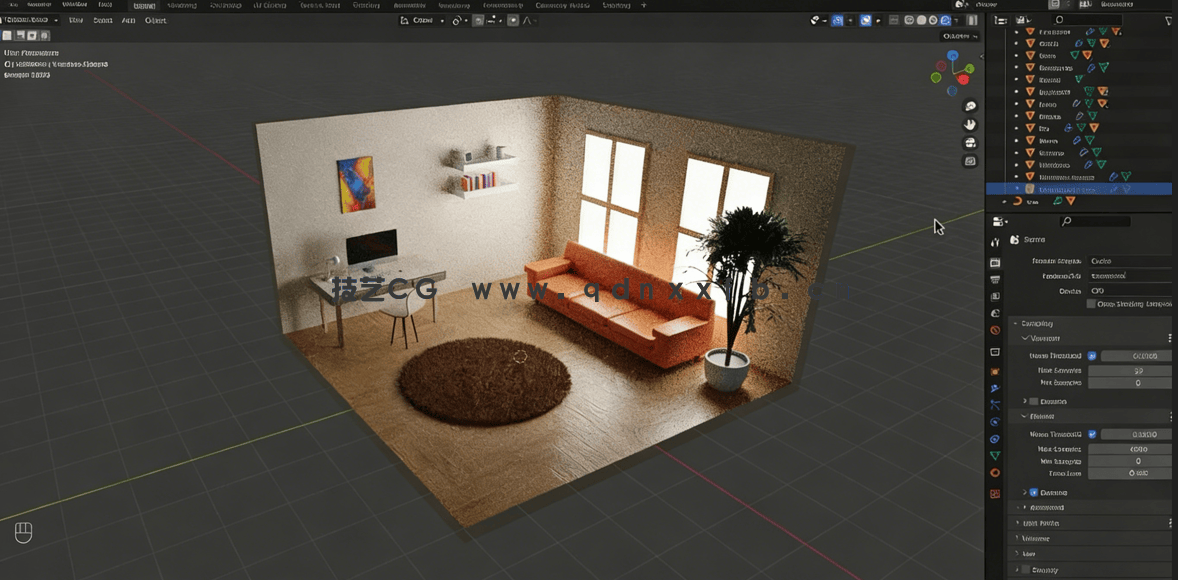Toggle the Open Shading Language checkbox
Image resolution: width=1178 pixels, height=580 pixels.
click(x=1091, y=303)
